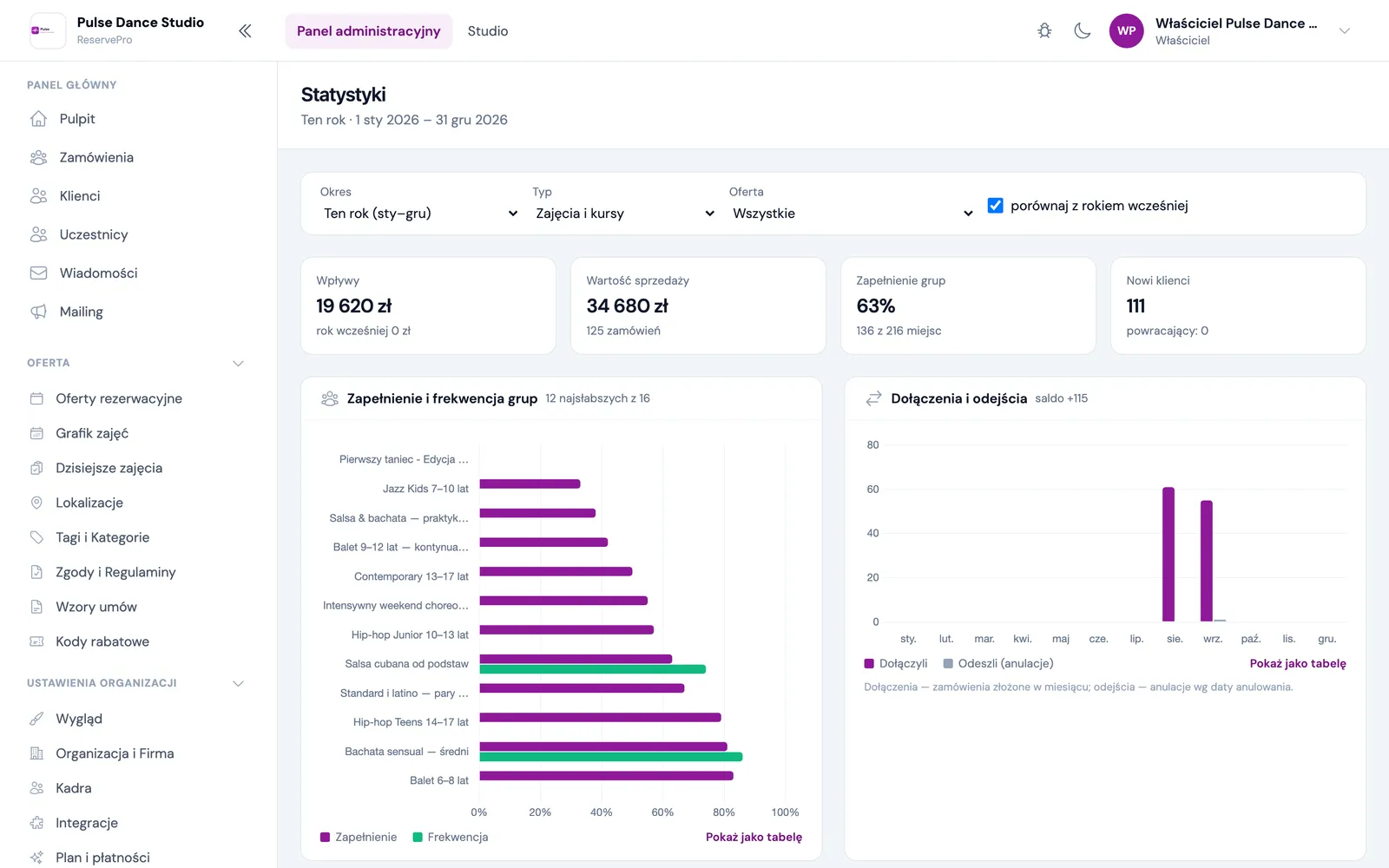Collapse the OFERTA sidebar section
Image resolution: width=1389 pixels, height=868 pixels.
pyautogui.click(x=238, y=363)
